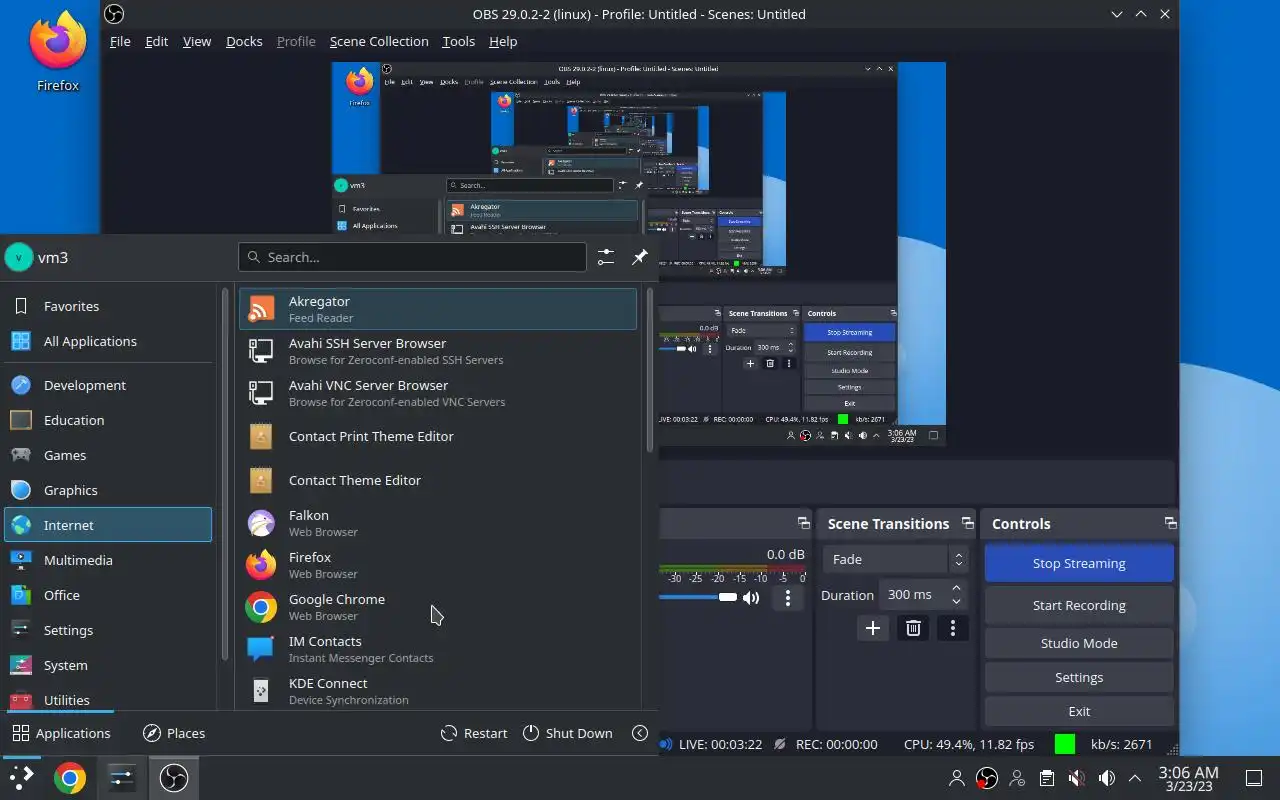Mute the mixer audio via speaker icon
Viewport: 1280px width, 800px height.
tap(751, 598)
